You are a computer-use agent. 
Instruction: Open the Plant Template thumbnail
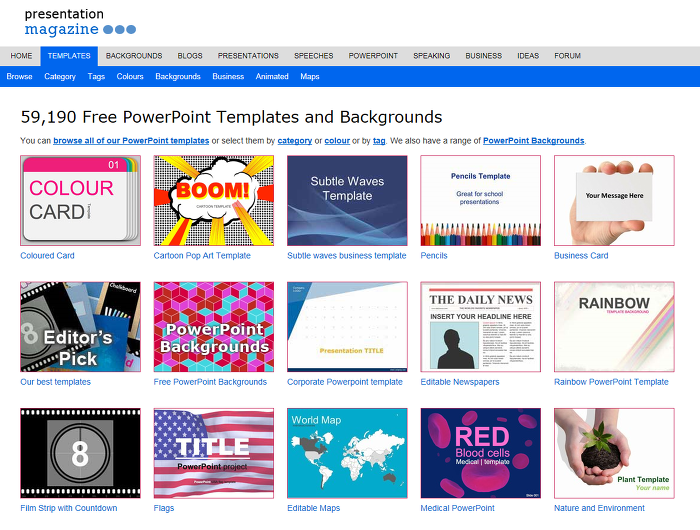[614, 453]
